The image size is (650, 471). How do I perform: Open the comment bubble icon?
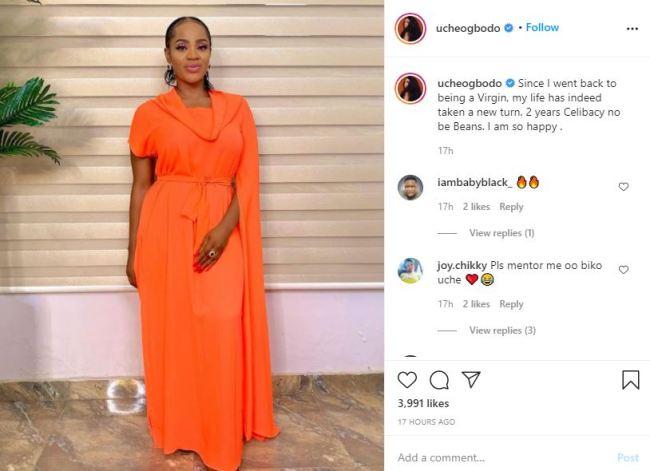pos(439,380)
